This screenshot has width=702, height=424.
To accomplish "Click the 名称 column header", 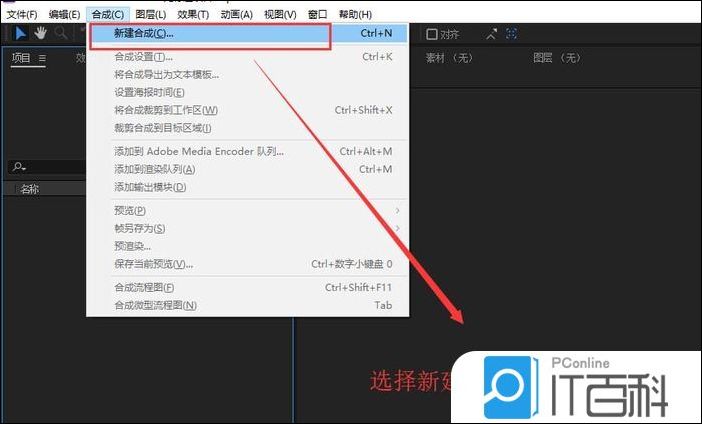I will (30, 189).
